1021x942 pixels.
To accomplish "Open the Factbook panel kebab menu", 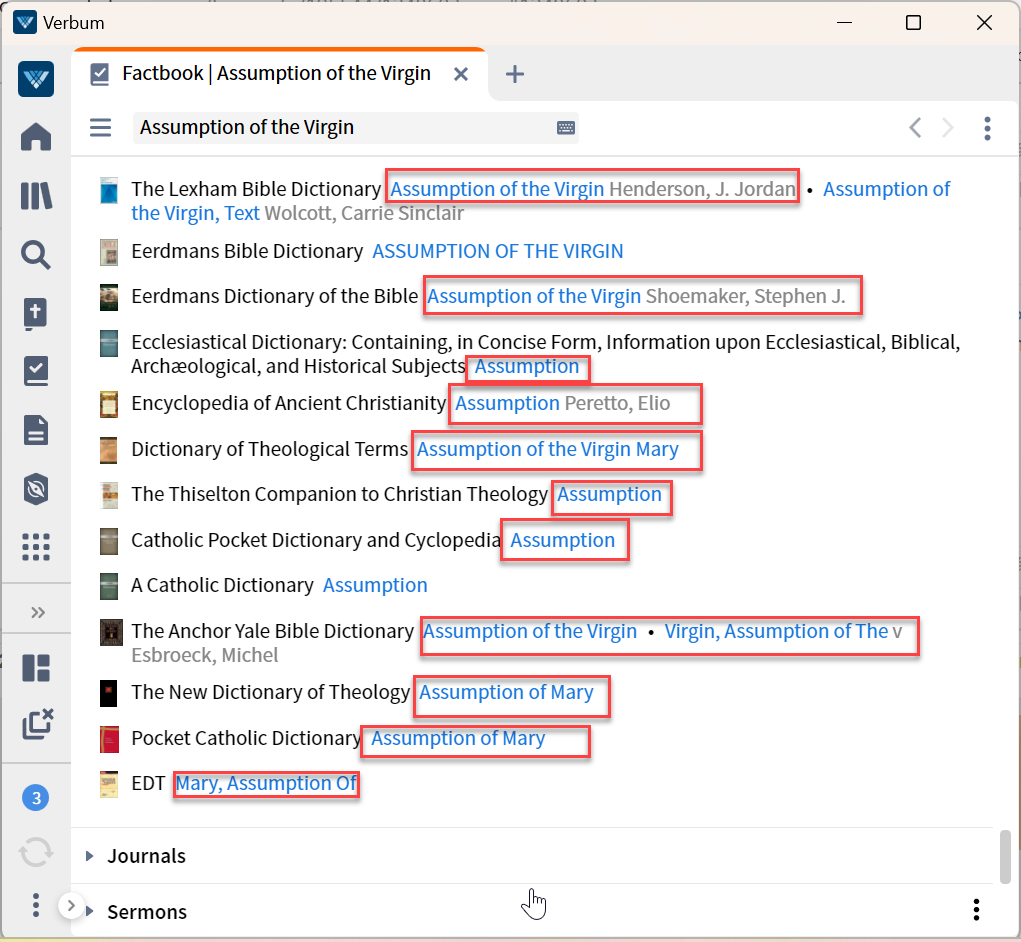I will pos(987,128).
